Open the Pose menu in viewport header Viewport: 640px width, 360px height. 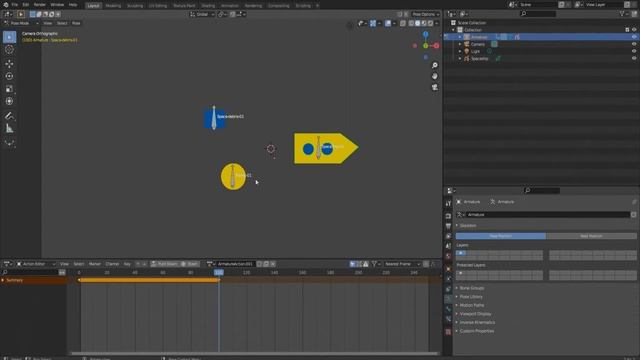point(76,23)
